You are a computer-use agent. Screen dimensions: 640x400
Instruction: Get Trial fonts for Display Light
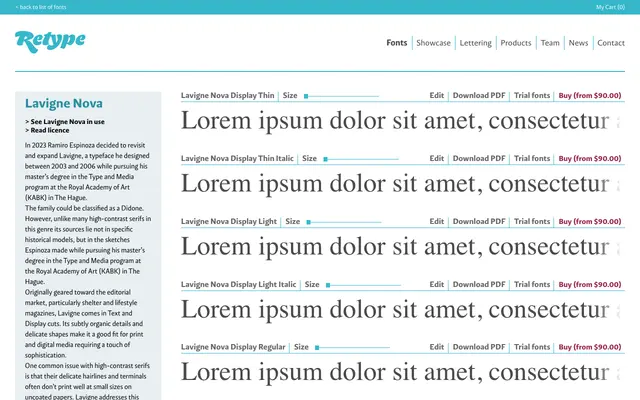[x=532, y=221]
